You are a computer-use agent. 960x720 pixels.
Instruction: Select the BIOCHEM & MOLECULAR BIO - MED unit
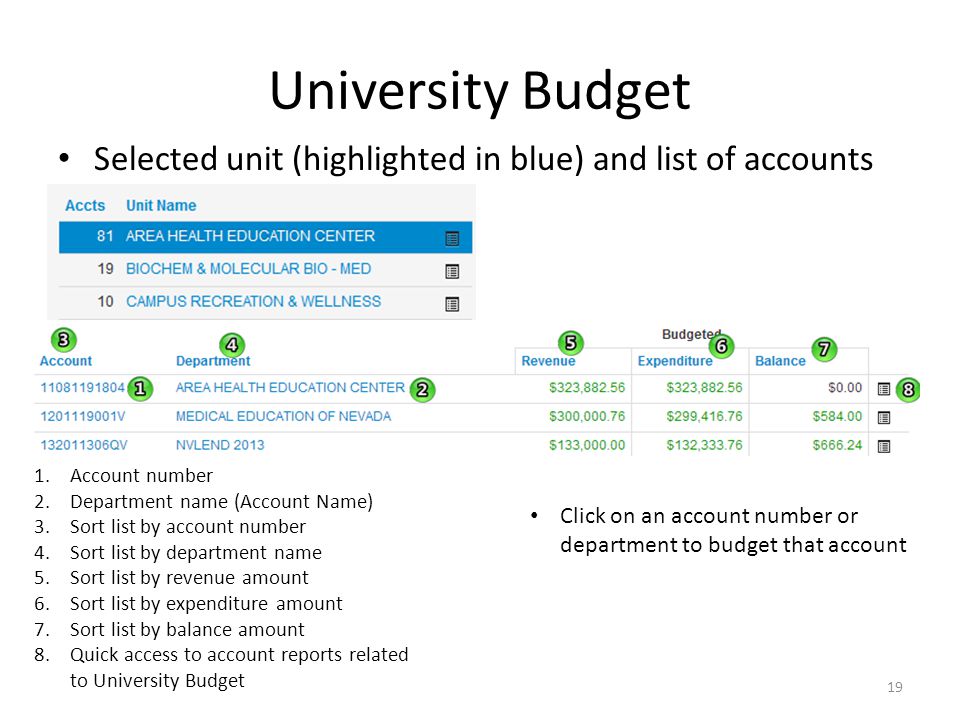pyautogui.click(x=249, y=269)
